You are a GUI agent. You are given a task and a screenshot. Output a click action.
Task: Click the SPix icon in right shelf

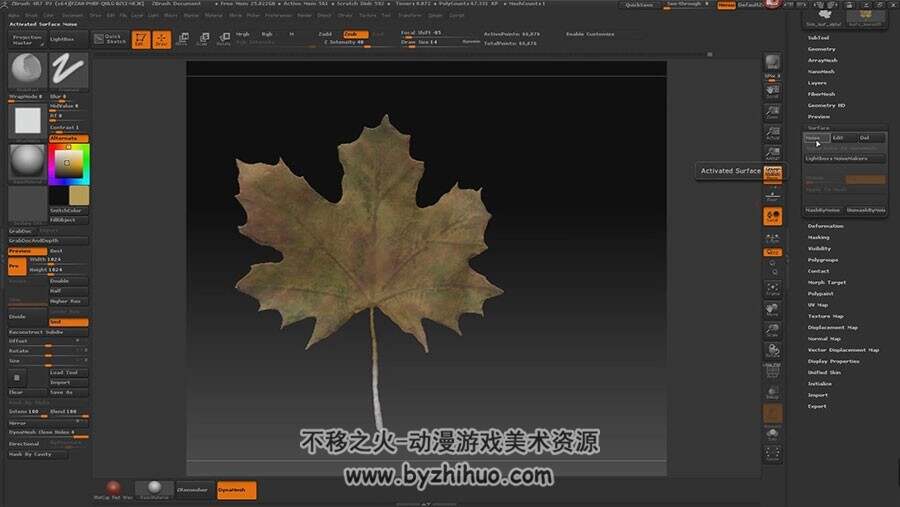point(773,76)
